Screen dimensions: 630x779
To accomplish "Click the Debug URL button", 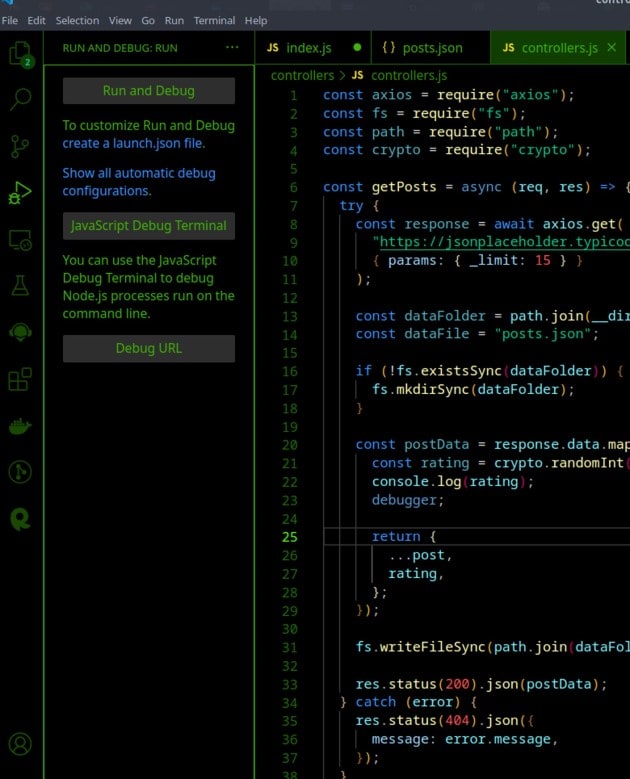I will pos(148,349).
